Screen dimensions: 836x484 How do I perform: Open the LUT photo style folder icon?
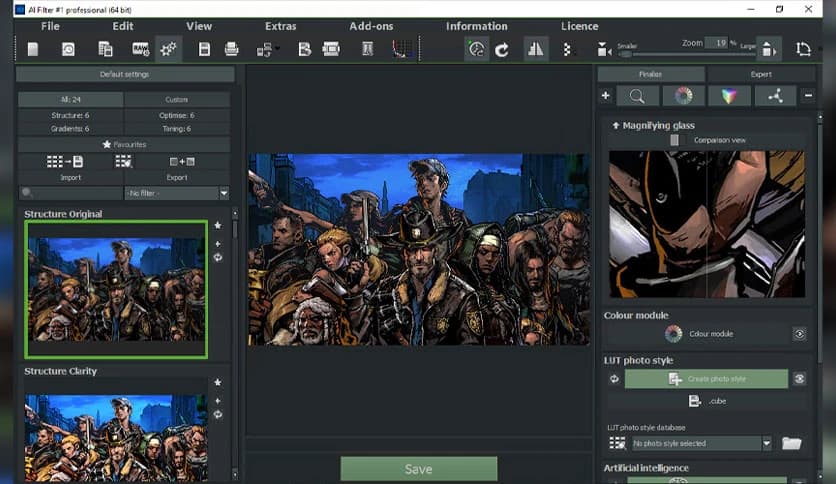pos(791,443)
